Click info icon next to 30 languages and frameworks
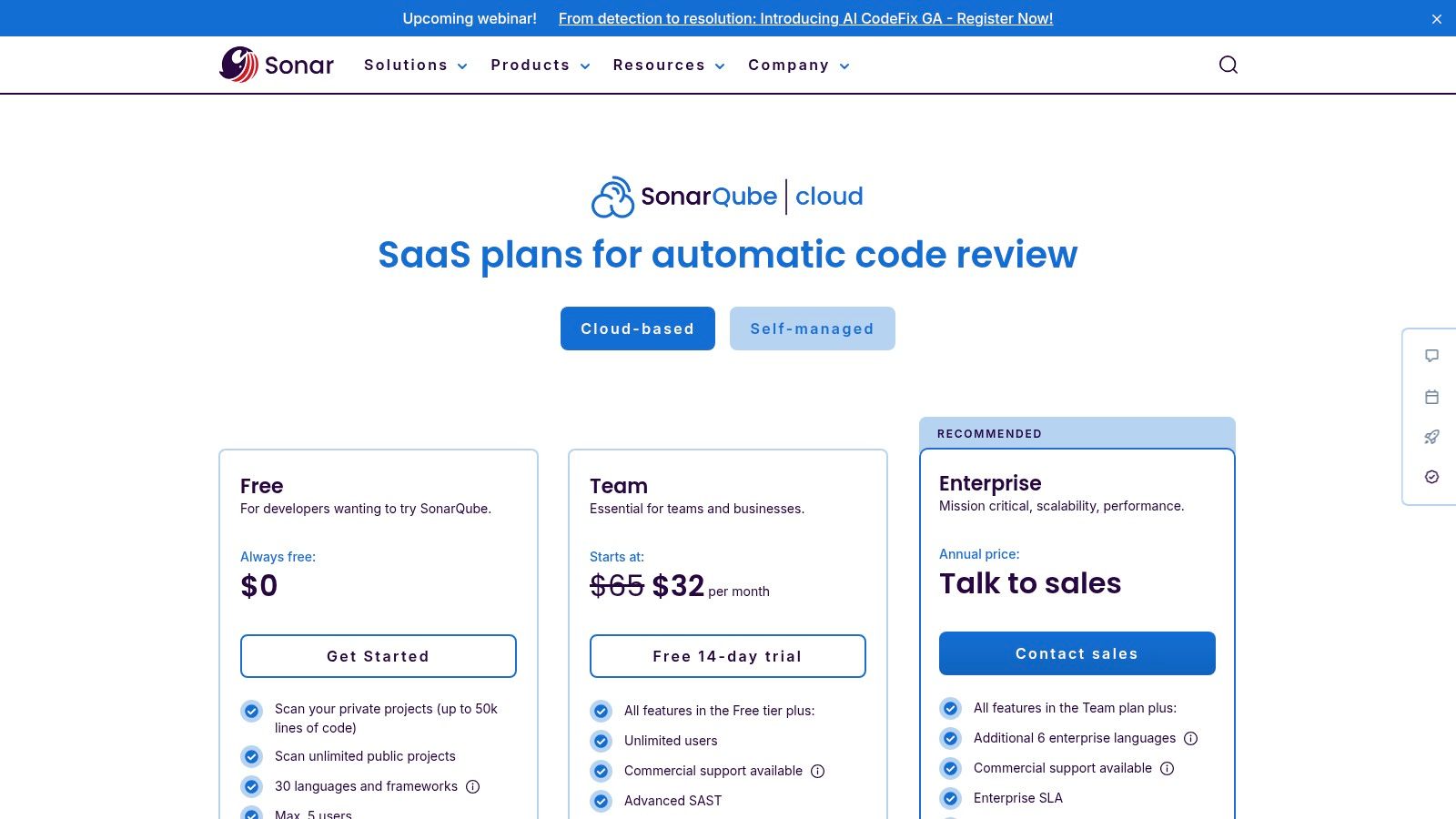 point(472,787)
